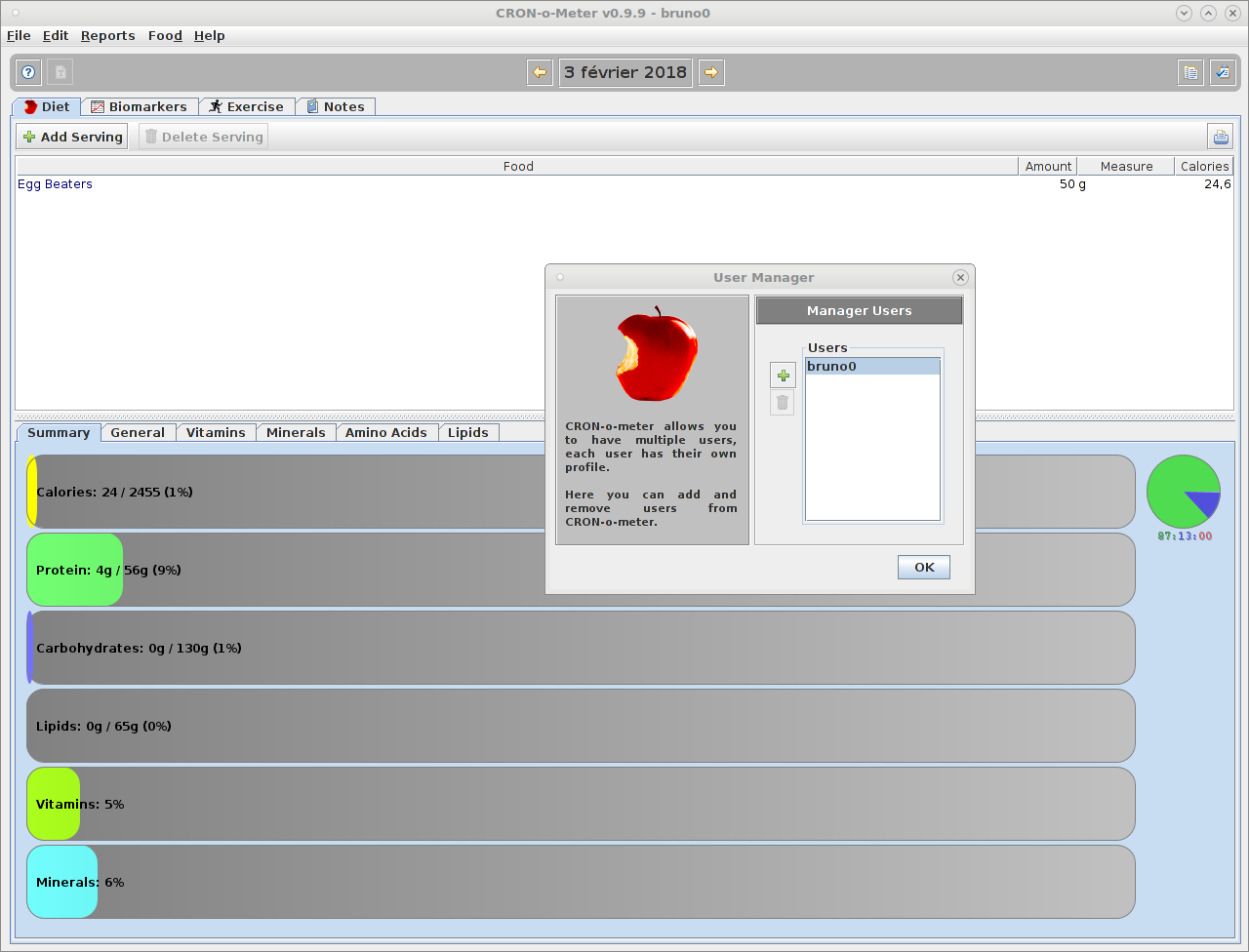Viewport: 1249px width, 952px height.
Task: Click the macronutrient pie chart
Action: click(1184, 492)
